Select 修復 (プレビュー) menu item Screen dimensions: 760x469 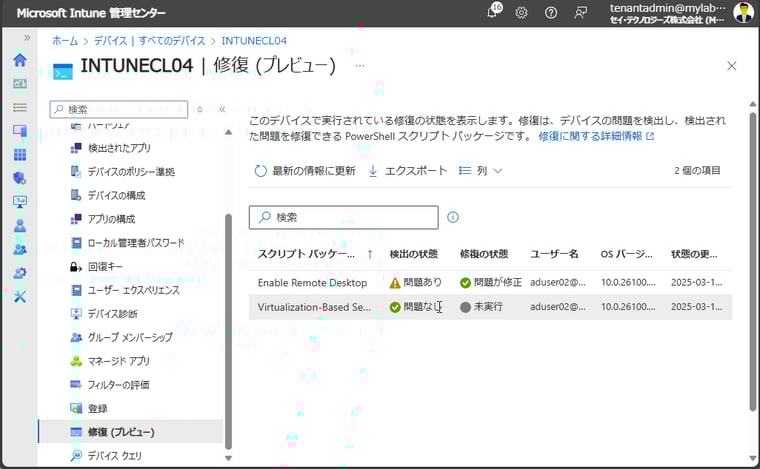pos(131,432)
